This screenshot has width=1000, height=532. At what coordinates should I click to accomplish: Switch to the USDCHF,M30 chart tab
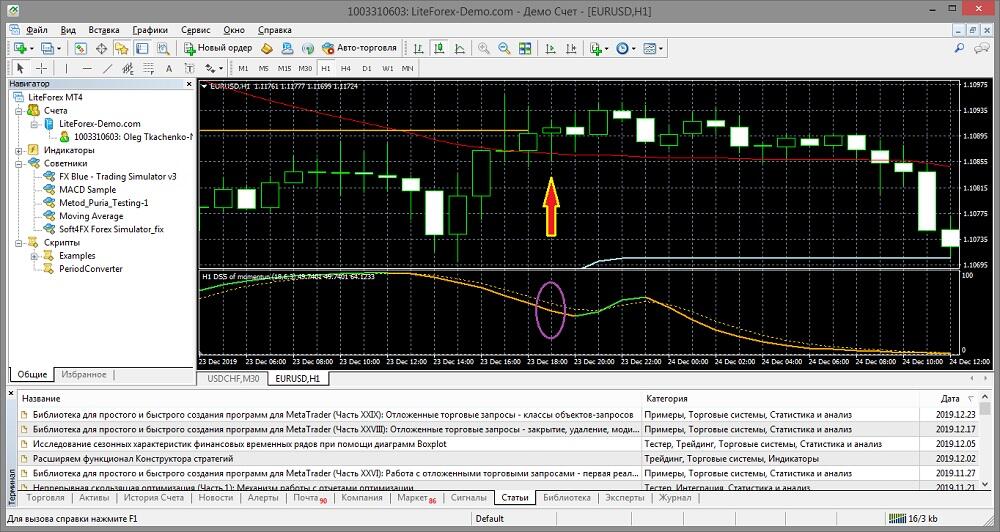pos(233,379)
